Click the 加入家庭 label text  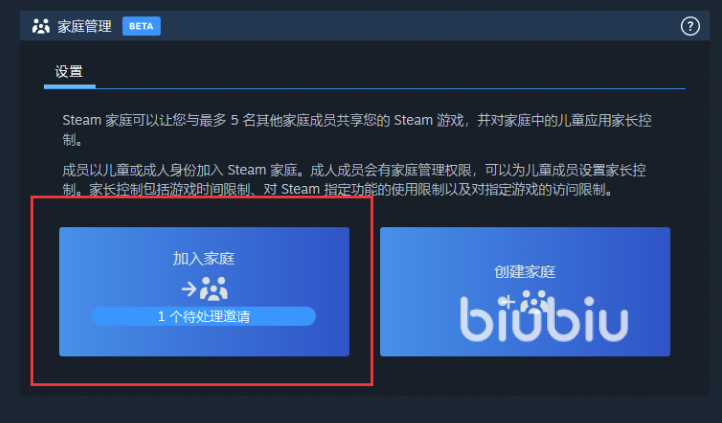pos(204,259)
